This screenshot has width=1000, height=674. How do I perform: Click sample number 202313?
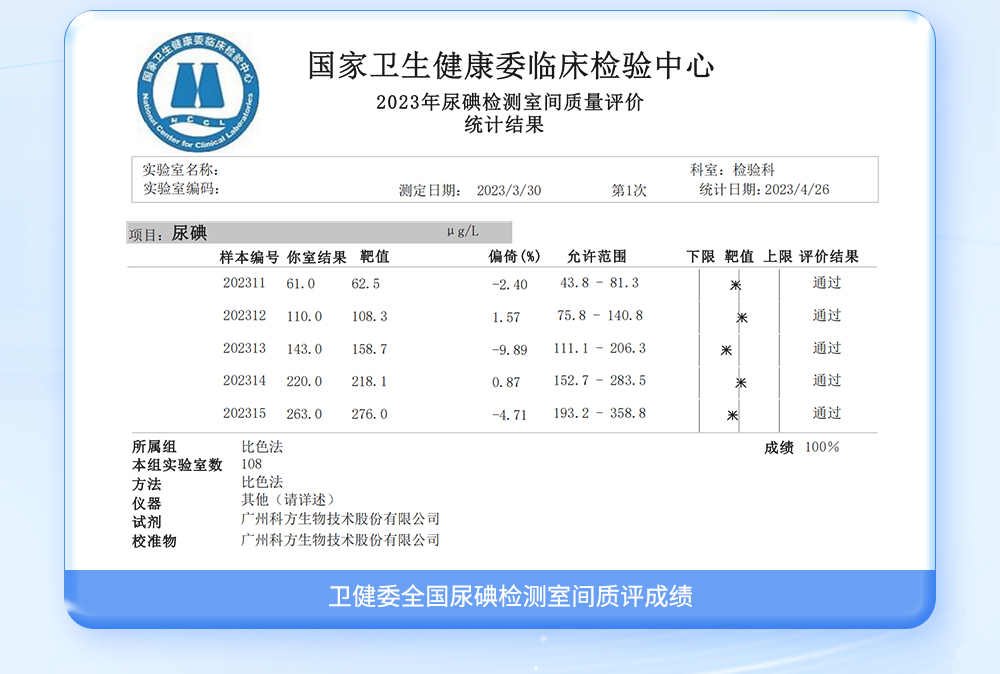(244, 349)
